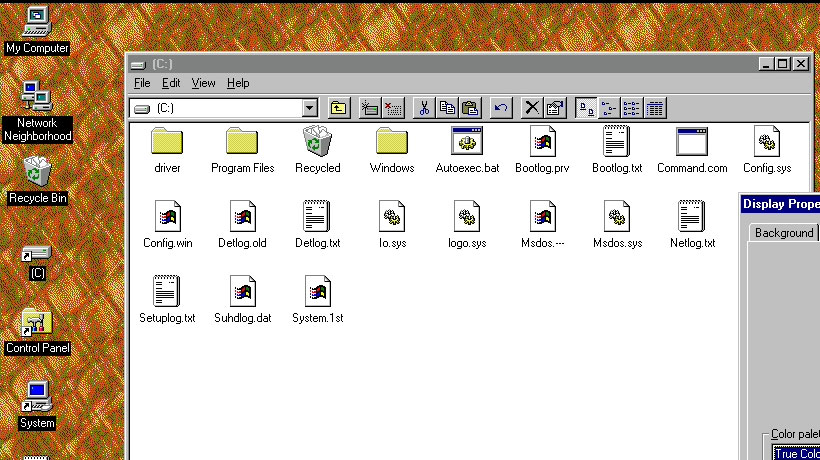
Task: Click the Disconnect Network Drive toolbar icon
Action: point(393,108)
